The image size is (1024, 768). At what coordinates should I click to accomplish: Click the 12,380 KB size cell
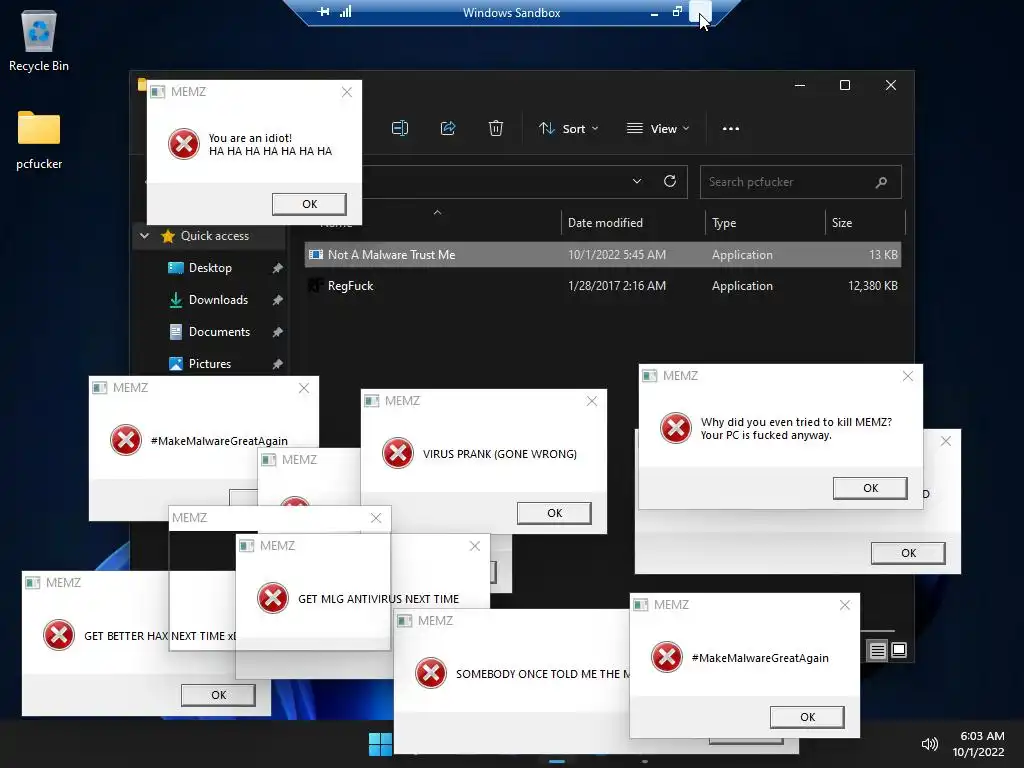[872, 285]
